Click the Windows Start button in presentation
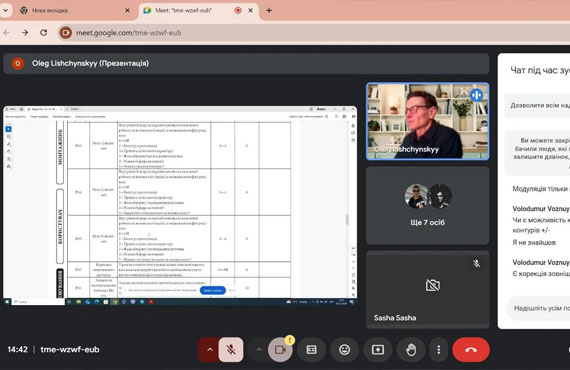 [7, 302]
